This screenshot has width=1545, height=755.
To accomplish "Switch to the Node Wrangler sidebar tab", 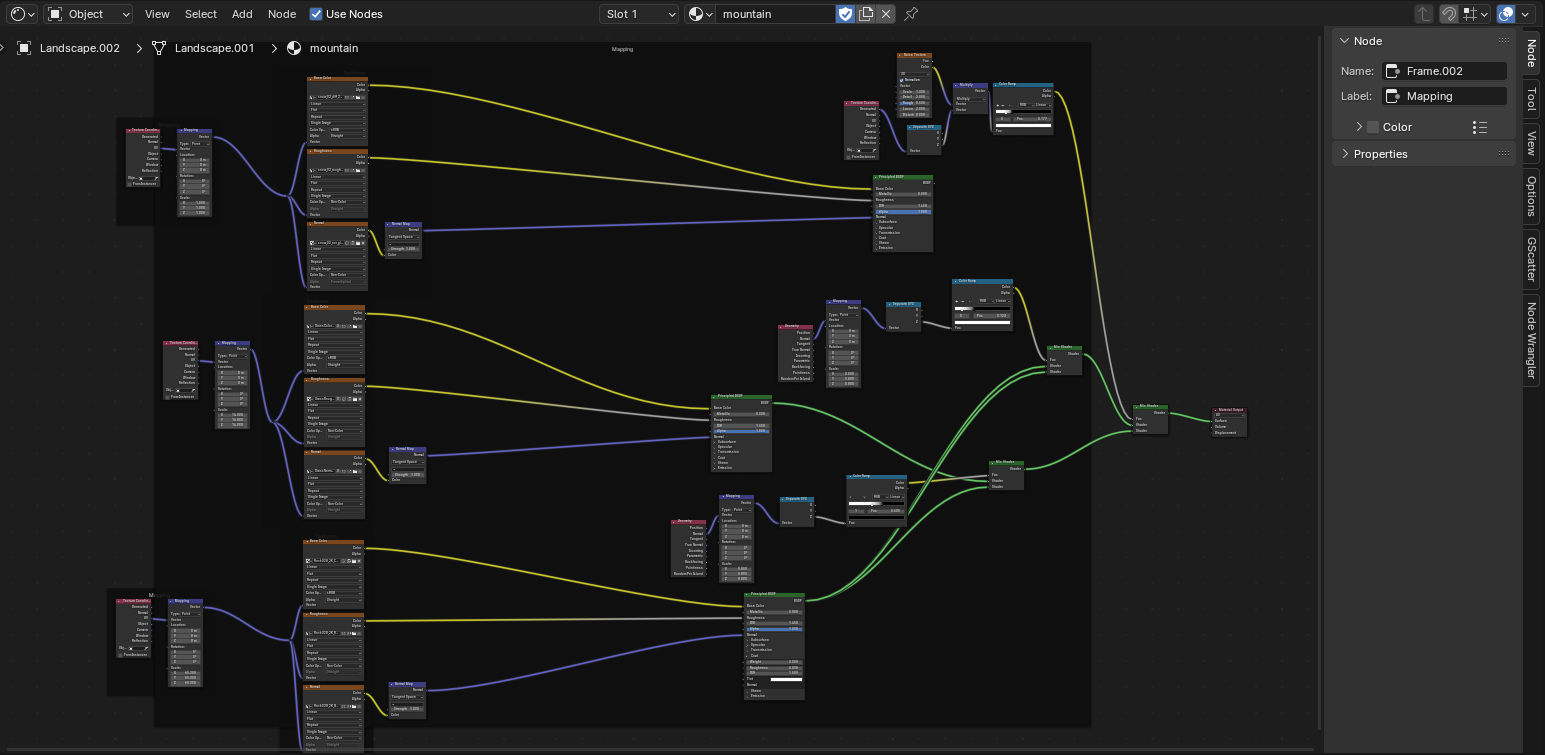I will (1532, 341).
